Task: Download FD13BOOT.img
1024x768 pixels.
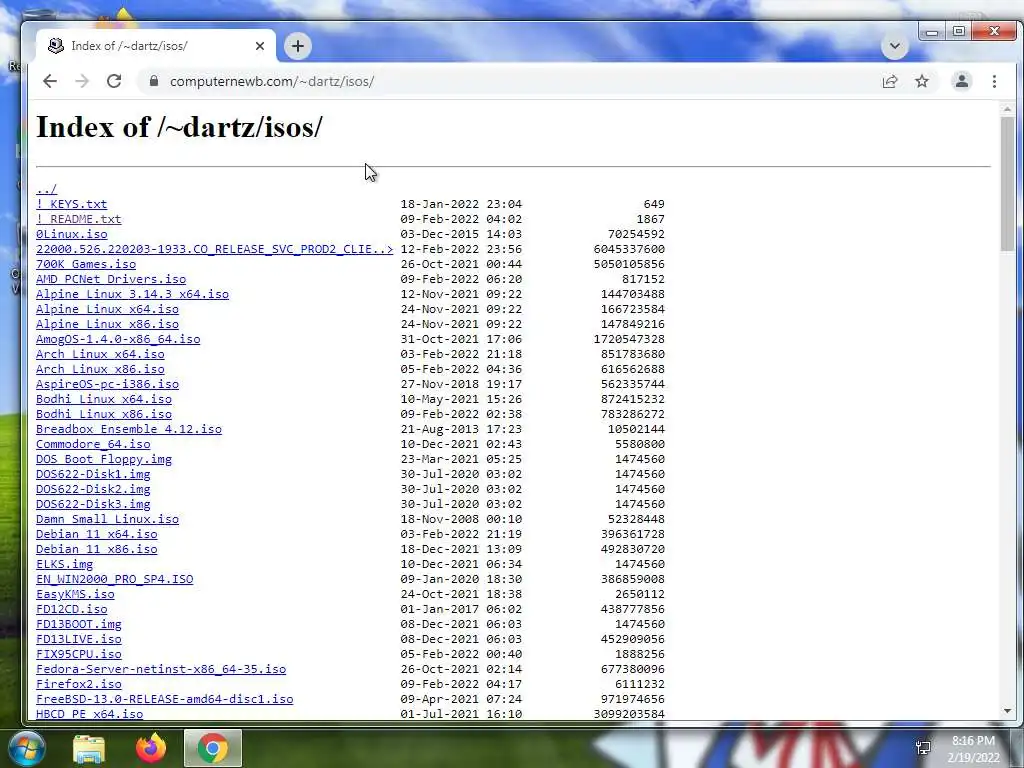Action: coord(78,625)
